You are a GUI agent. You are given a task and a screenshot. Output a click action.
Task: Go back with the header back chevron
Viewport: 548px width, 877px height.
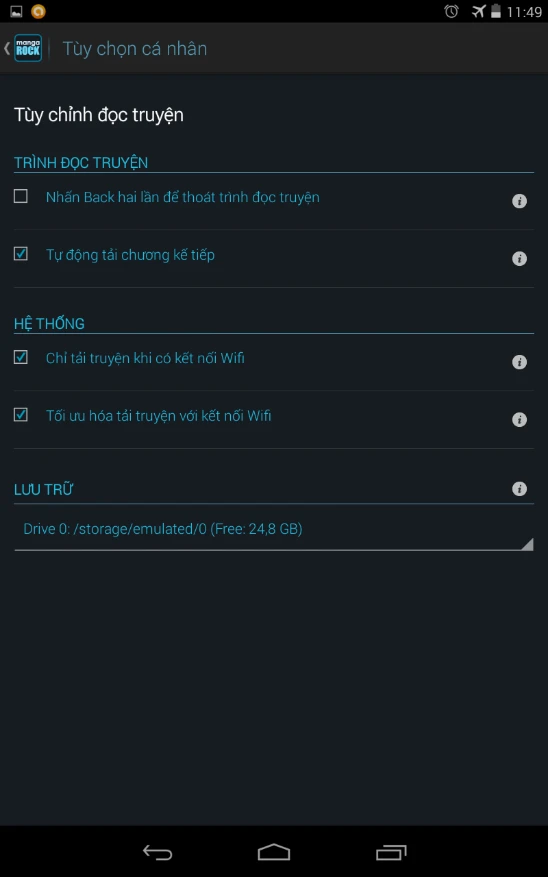tap(7, 48)
